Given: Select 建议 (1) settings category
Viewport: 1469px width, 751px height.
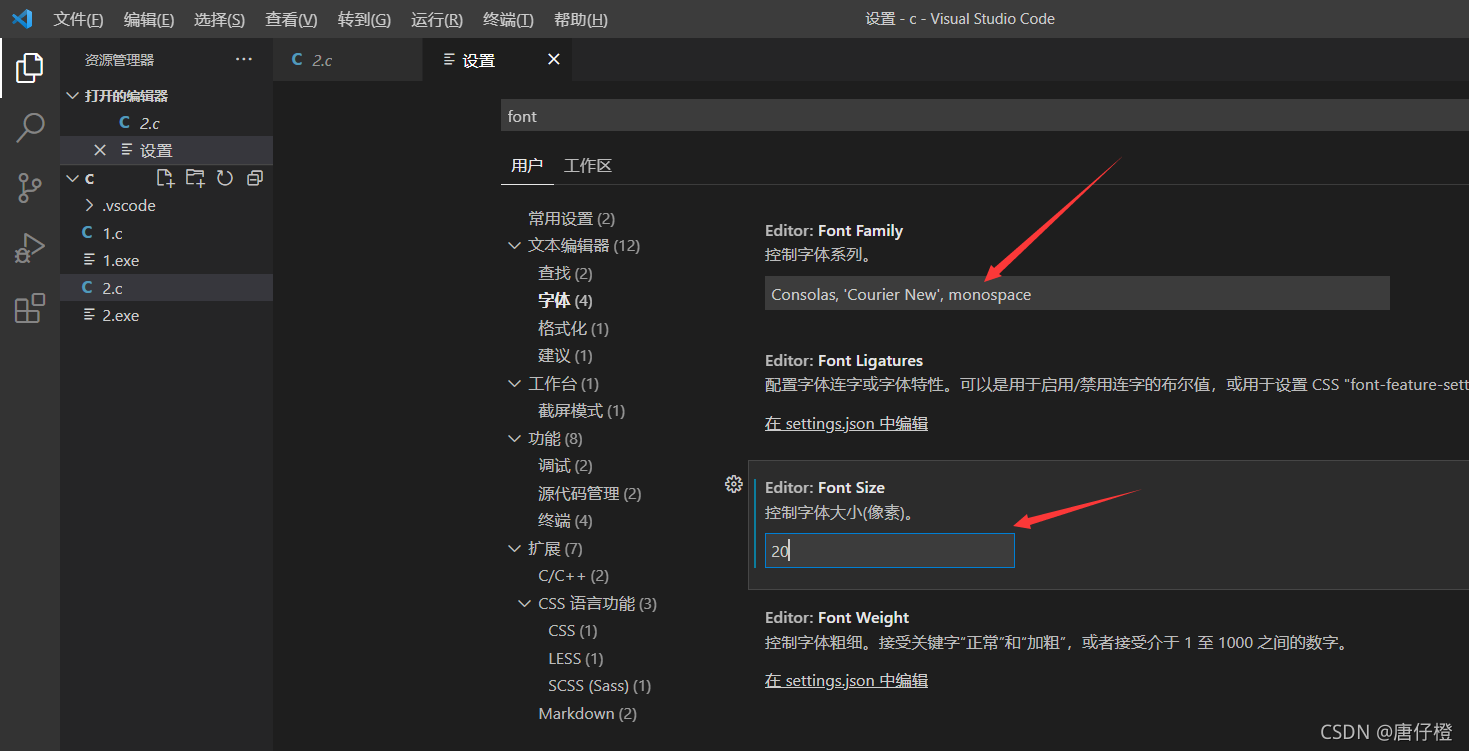Looking at the screenshot, I should pyautogui.click(x=565, y=356).
